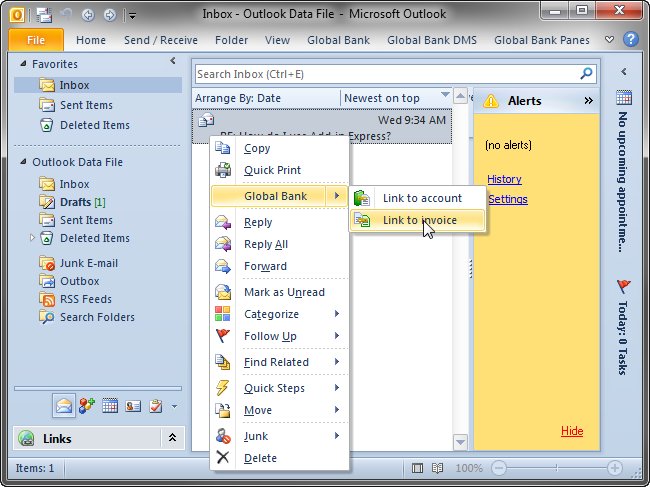Click the search magnifier icon
This screenshot has width=650, height=487.
click(586, 74)
